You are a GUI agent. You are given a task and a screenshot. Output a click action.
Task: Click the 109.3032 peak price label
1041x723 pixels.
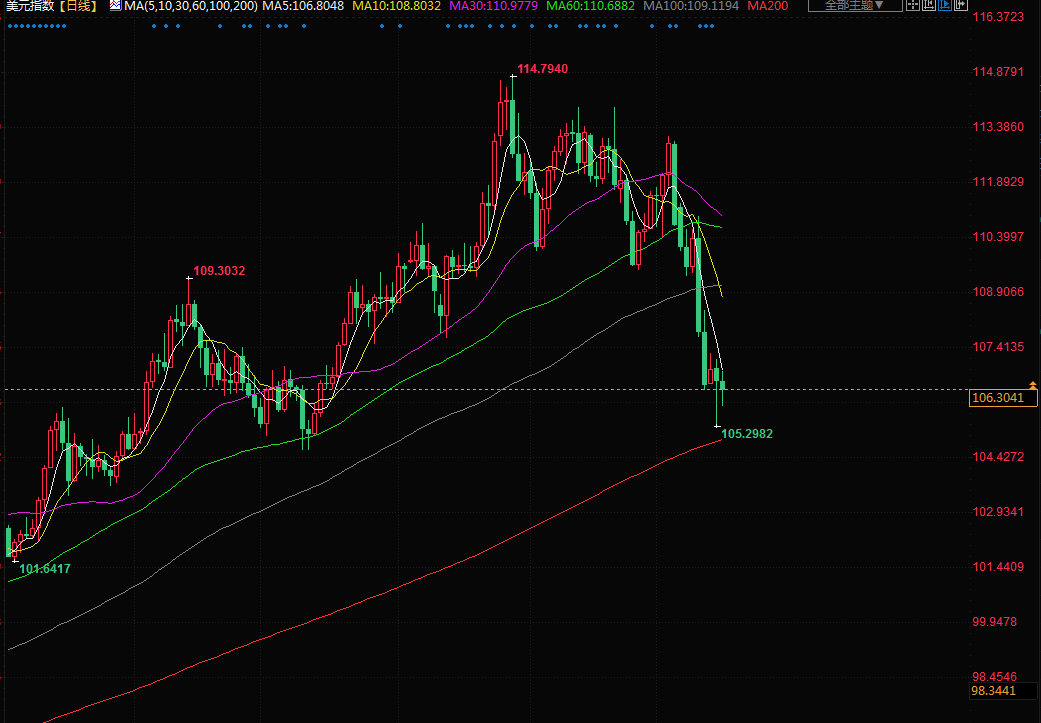click(219, 270)
